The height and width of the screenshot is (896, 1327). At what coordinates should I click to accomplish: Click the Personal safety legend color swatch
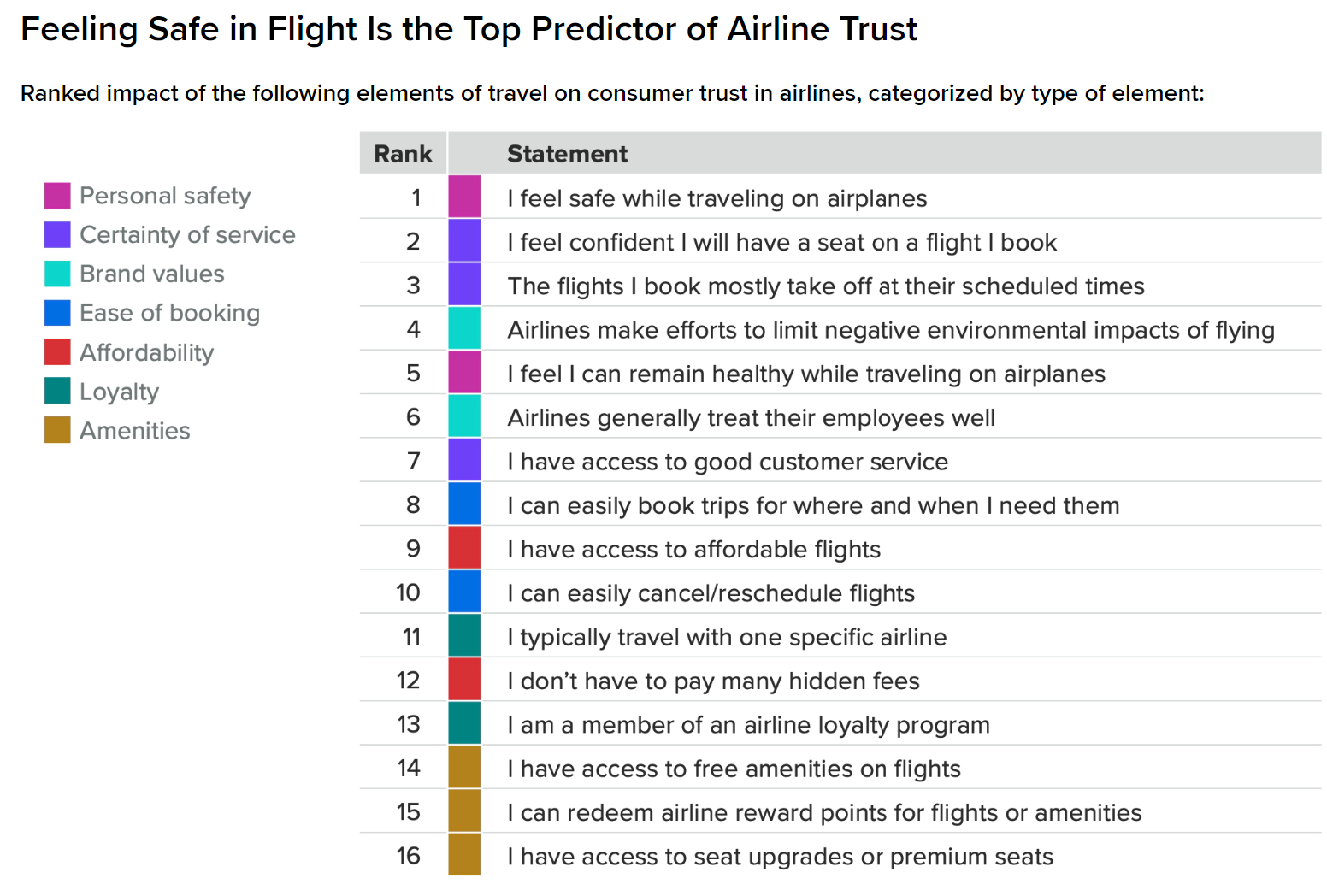click(57, 196)
